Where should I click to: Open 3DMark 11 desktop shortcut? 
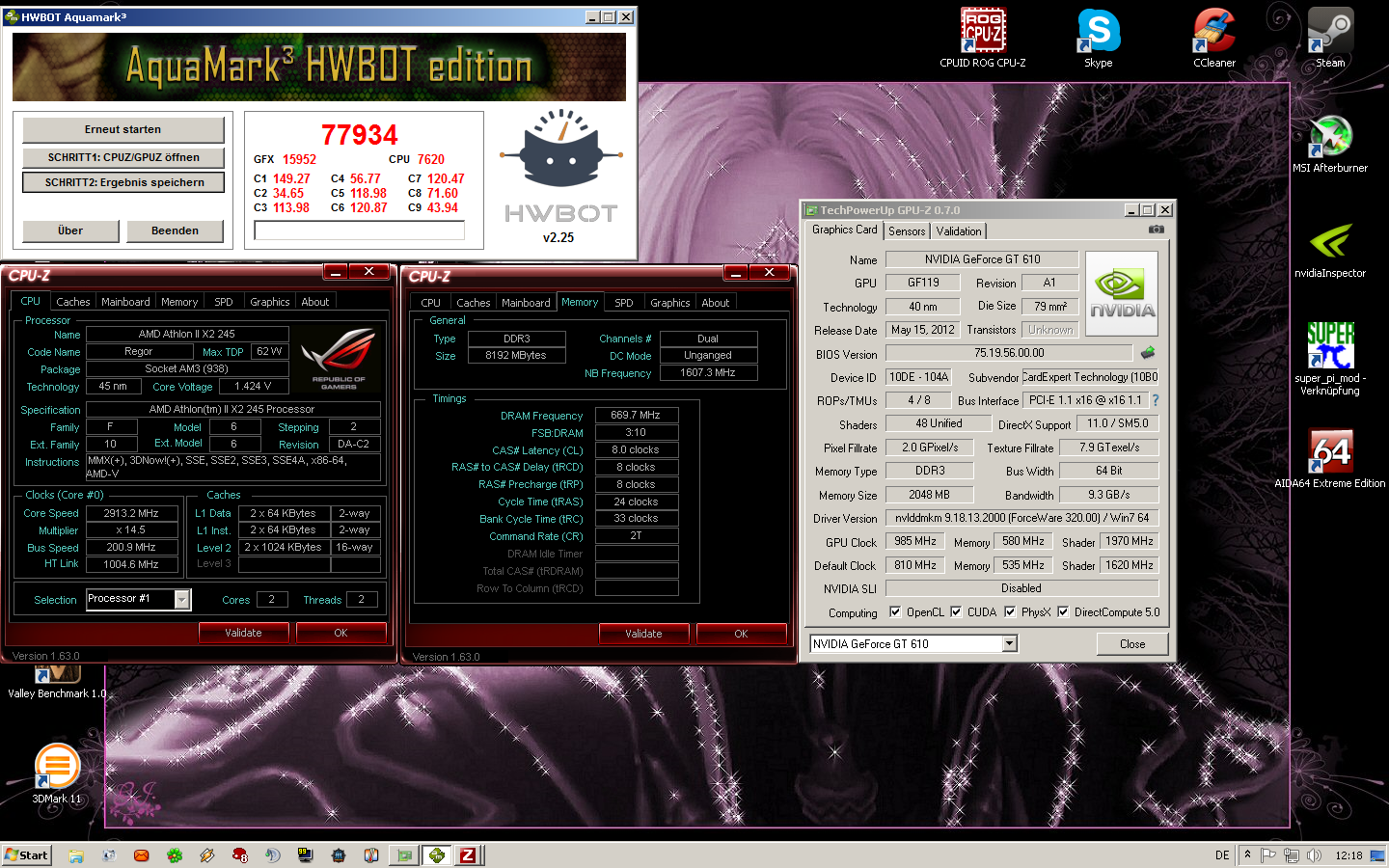pos(57,773)
